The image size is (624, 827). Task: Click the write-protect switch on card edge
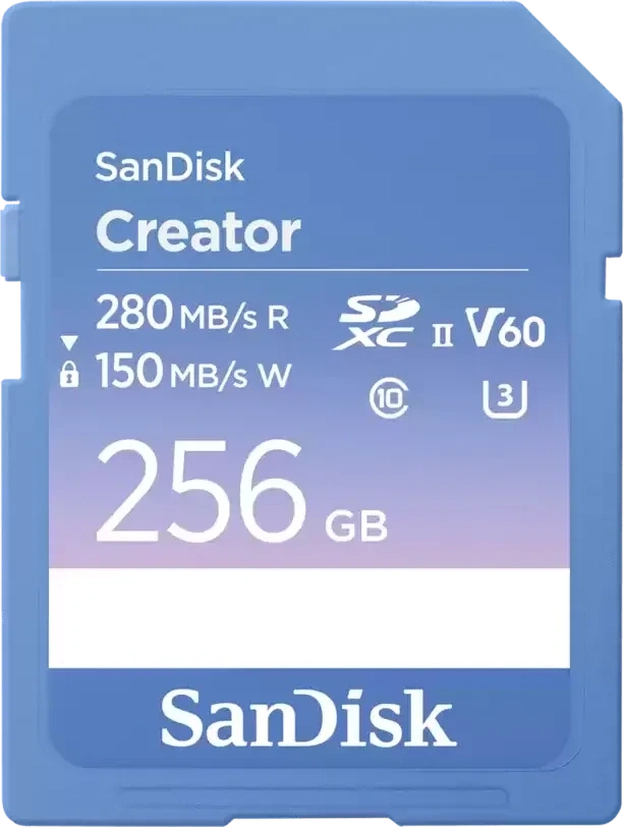coord(11,243)
